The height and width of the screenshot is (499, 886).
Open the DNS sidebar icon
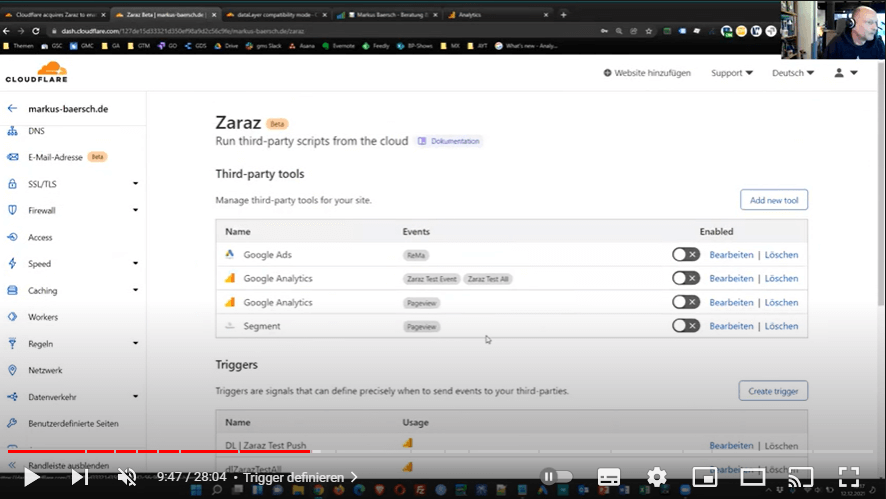pyautogui.click(x=12, y=131)
